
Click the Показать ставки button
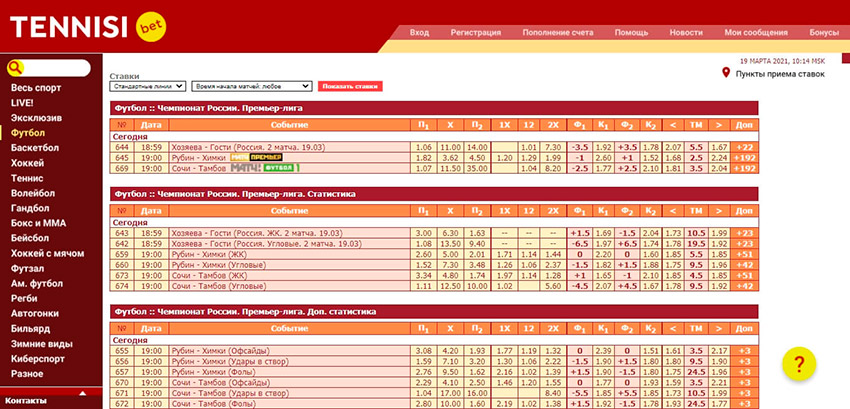(350, 86)
